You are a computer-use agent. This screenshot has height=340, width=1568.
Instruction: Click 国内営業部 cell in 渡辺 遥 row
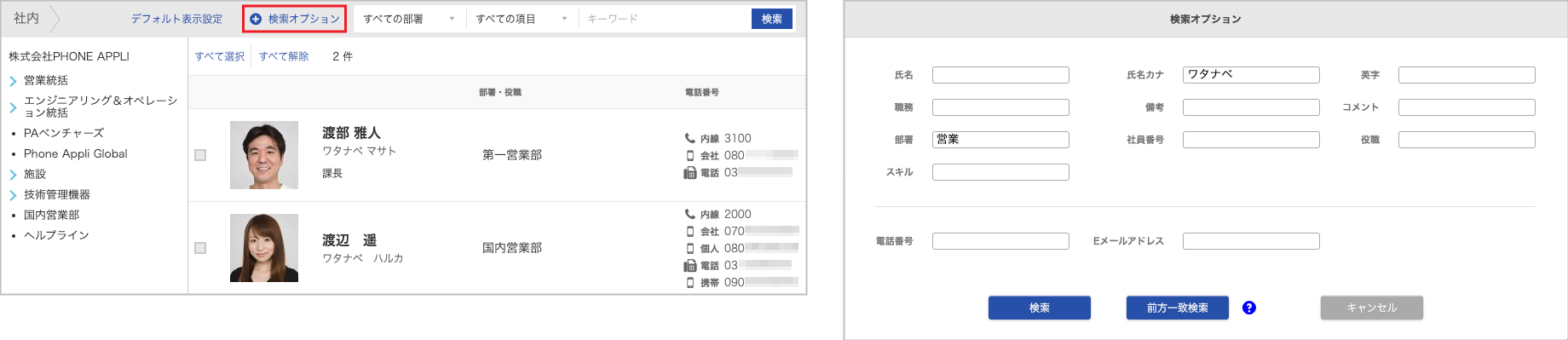(x=512, y=248)
